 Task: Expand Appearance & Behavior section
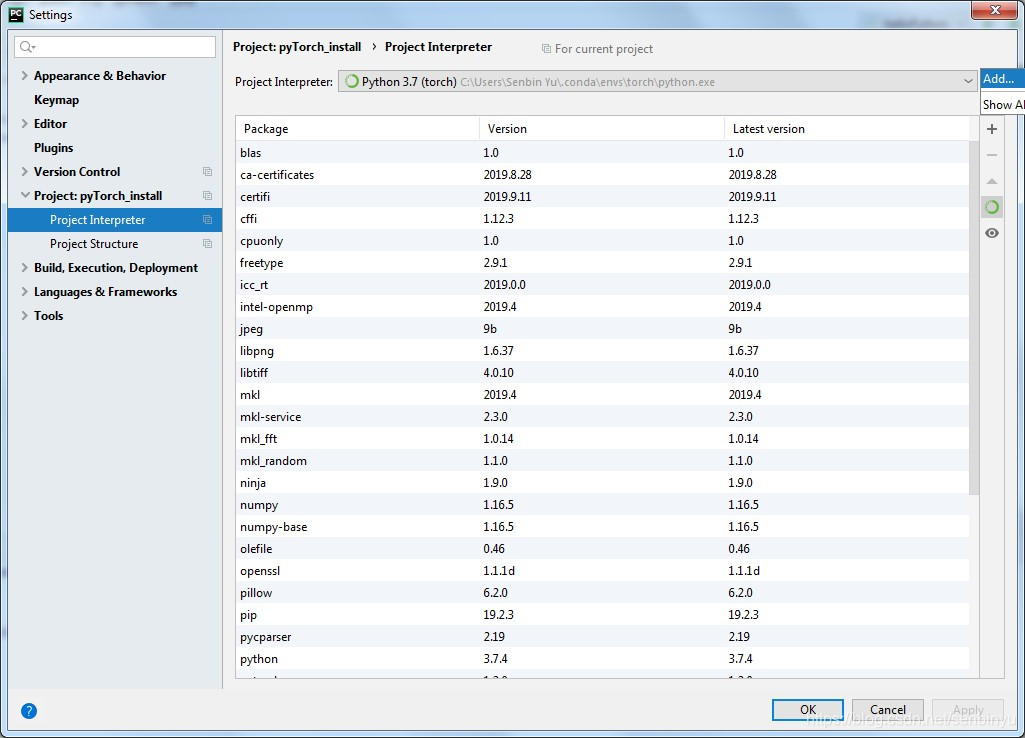(24, 75)
